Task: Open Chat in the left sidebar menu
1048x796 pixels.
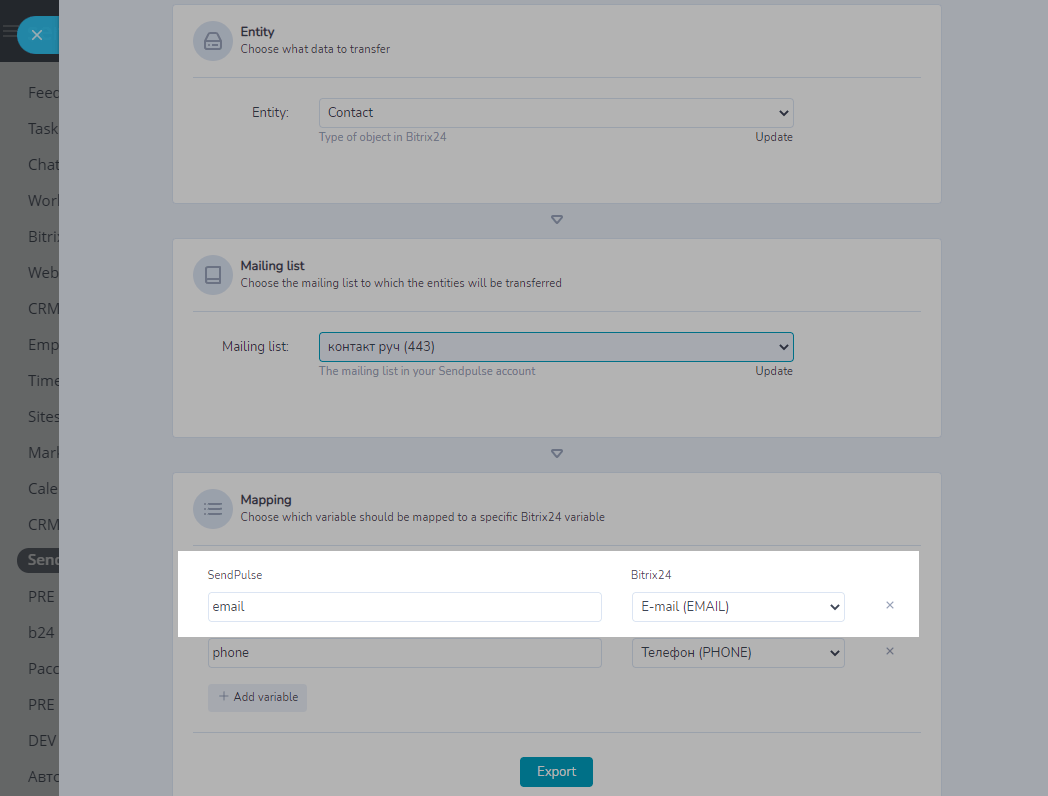Action: (x=43, y=165)
